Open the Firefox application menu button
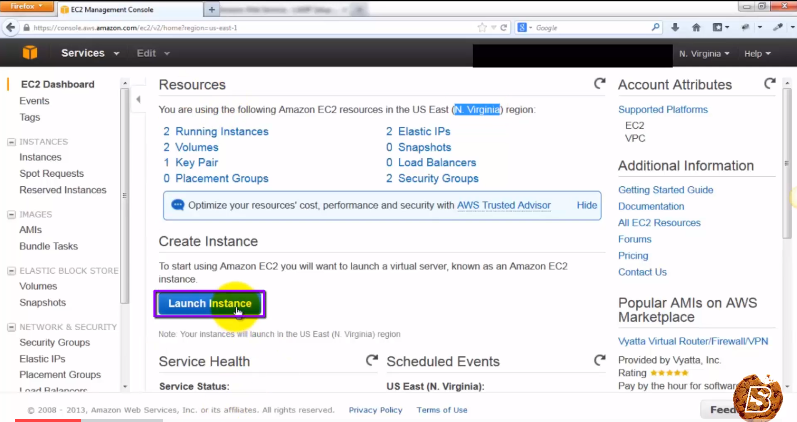The width and height of the screenshot is (797, 422). pos(27,7)
